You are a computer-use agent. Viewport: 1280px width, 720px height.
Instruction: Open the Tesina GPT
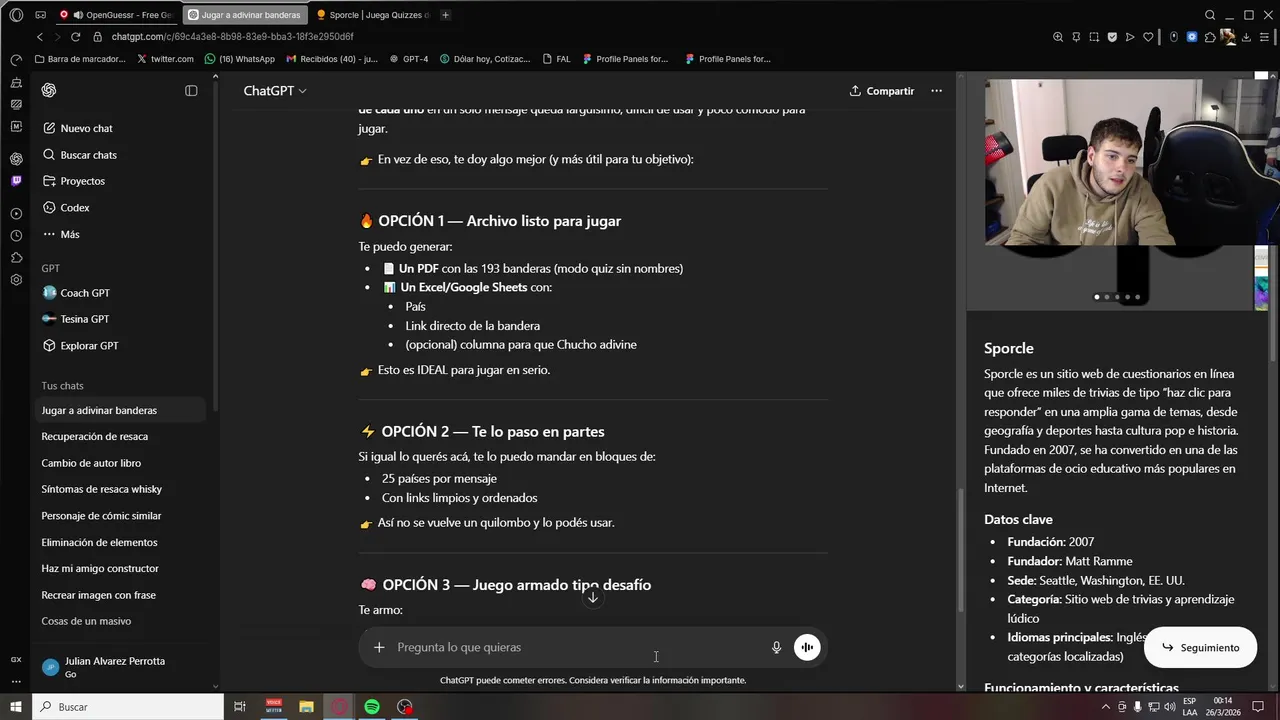click(x=118, y=319)
